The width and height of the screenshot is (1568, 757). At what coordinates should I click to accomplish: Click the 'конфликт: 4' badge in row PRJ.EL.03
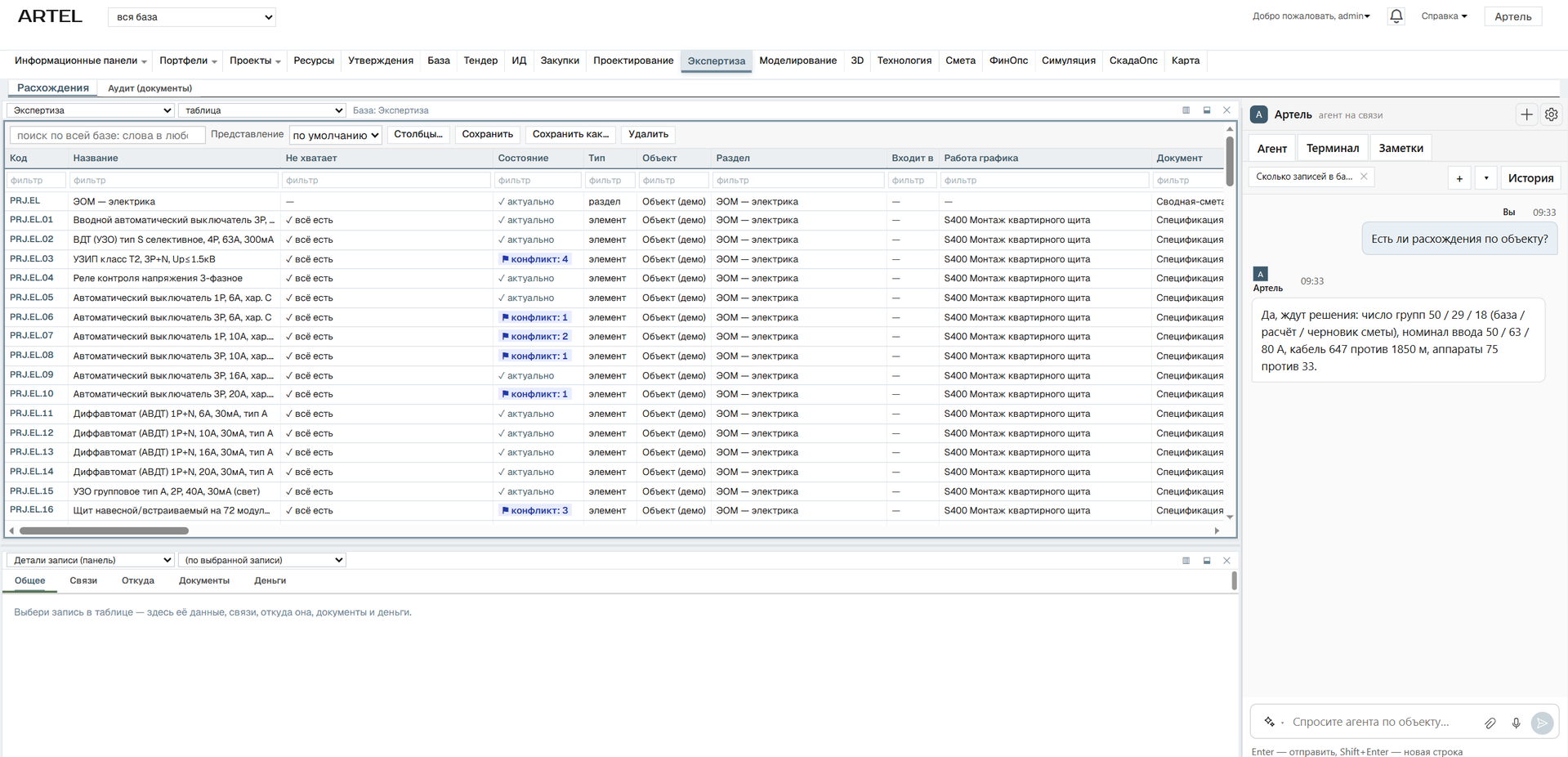[x=534, y=259]
